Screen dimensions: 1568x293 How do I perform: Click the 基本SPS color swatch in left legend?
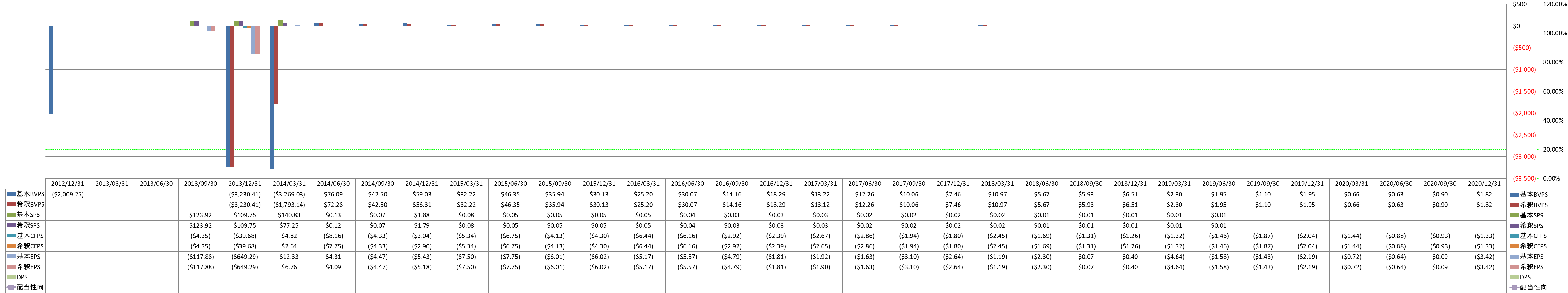point(11,215)
